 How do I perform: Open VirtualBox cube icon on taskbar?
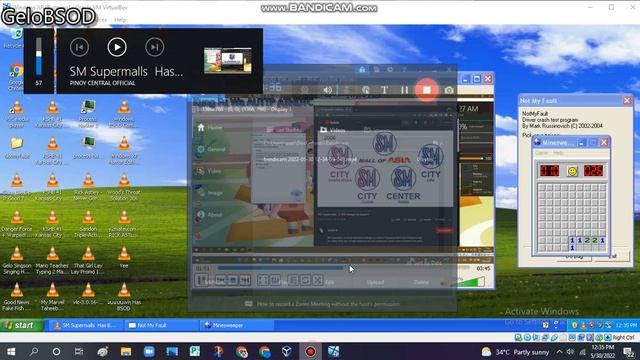[x=287, y=351]
